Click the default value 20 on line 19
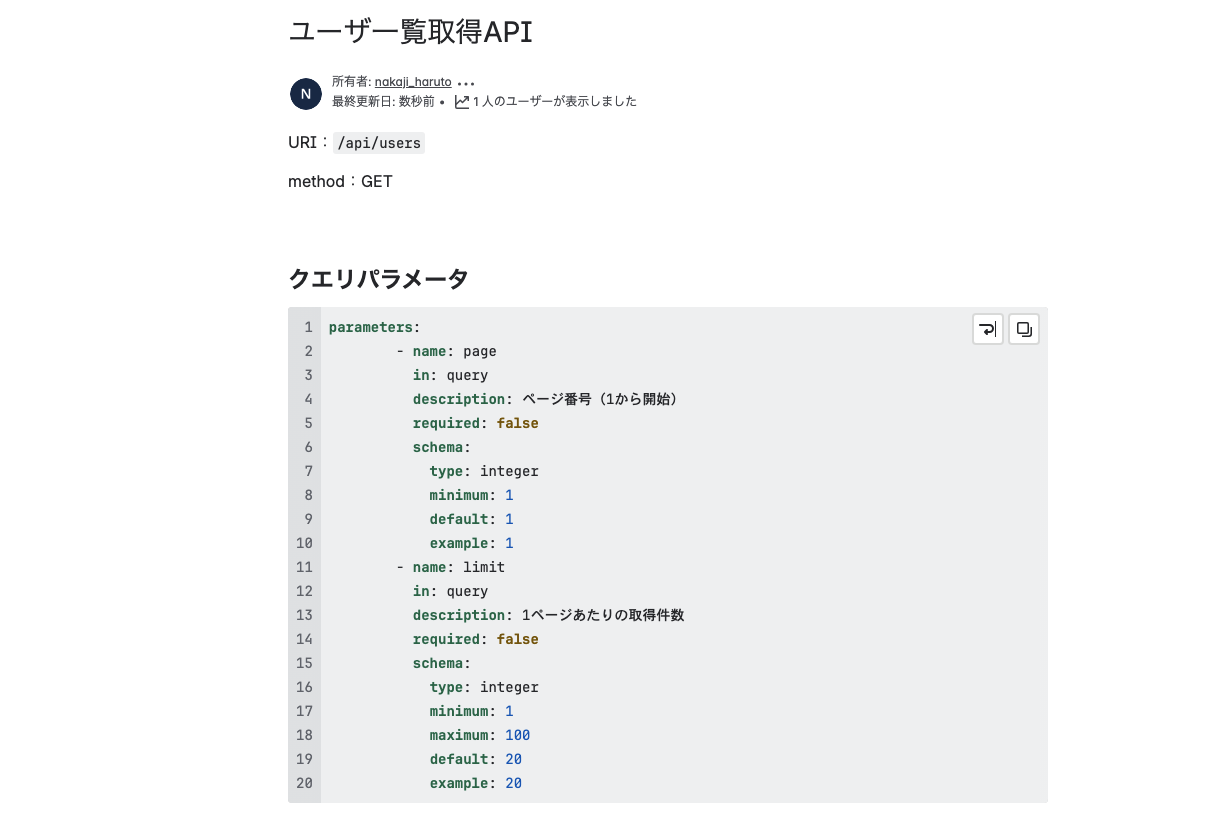The image size is (1220, 828). pyautogui.click(x=513, y=759)
